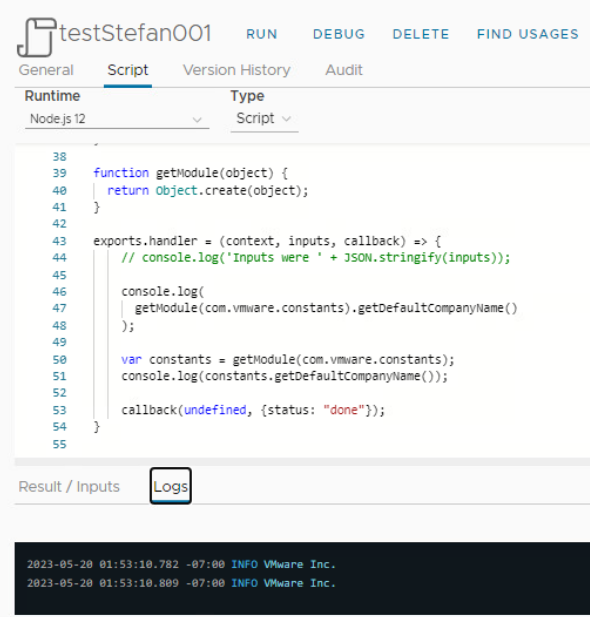Click the action script icon beside testStefan001
This screenshot has width=590, height=617.
[36, 37]
